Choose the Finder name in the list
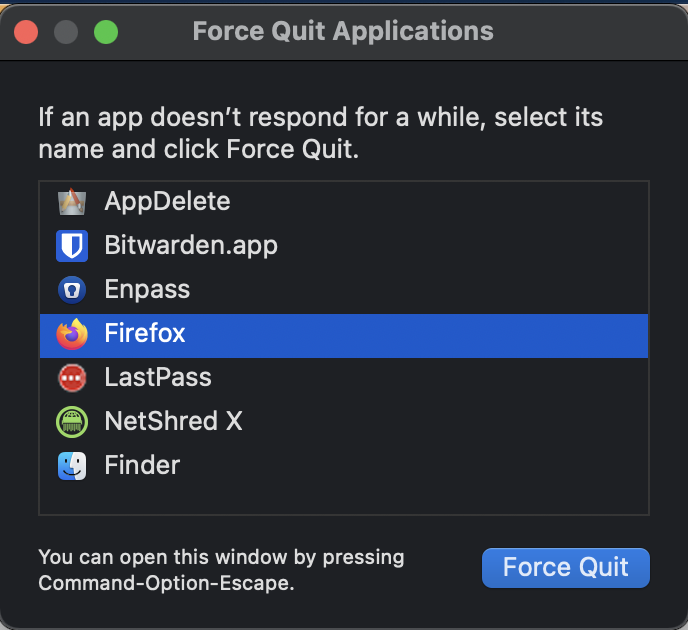688x630 pixels. pos(142,466)
